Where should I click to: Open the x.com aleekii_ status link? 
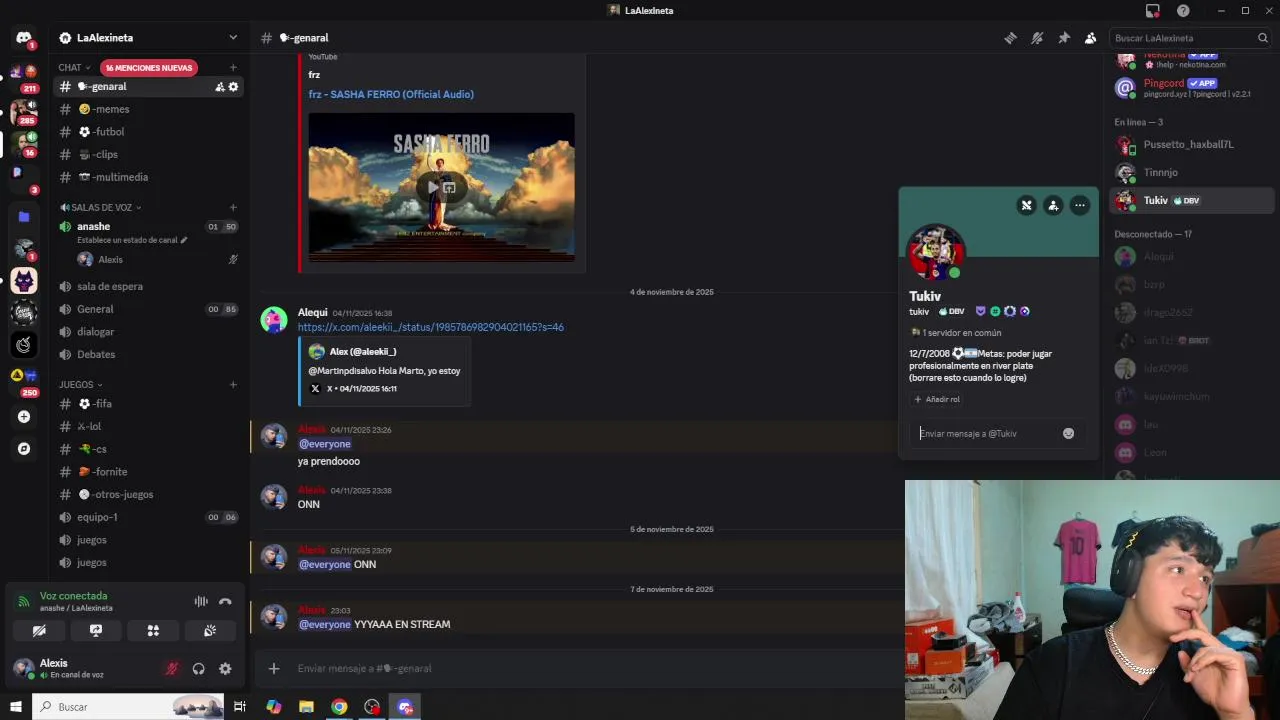[431, 327]
